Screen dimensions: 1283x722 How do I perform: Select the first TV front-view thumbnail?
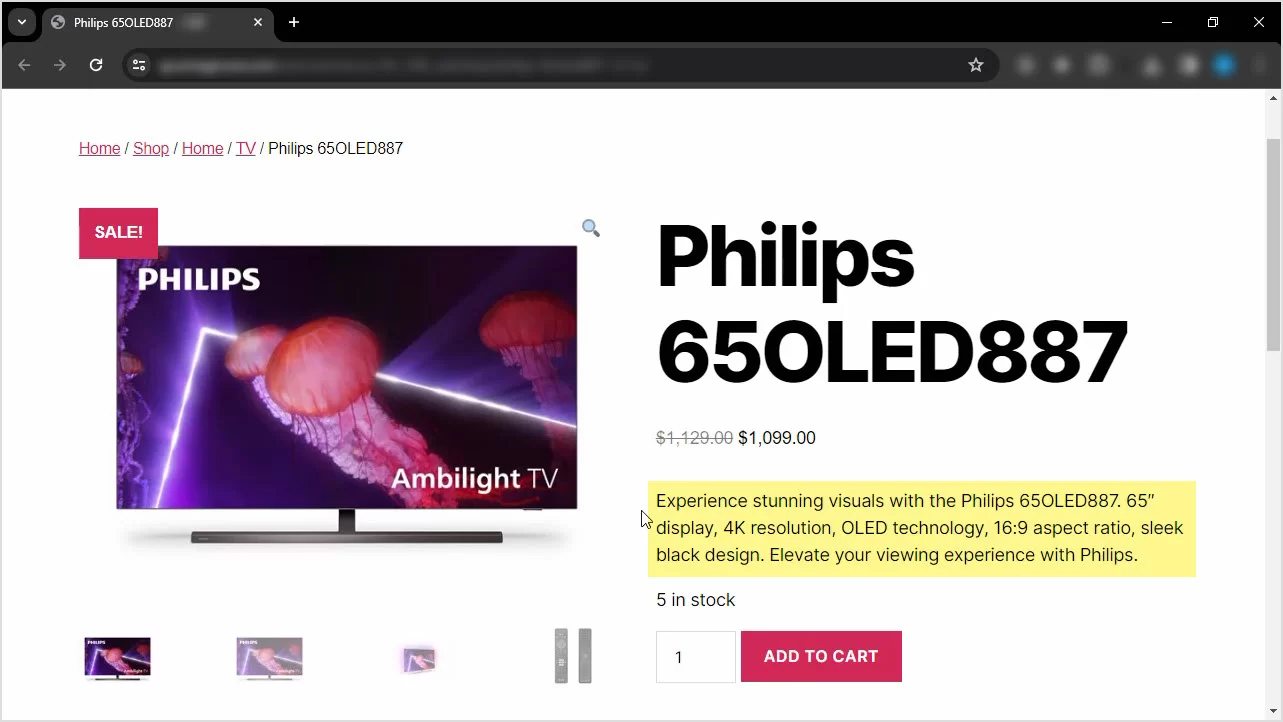pyautogui.click(x=117, y=658)
